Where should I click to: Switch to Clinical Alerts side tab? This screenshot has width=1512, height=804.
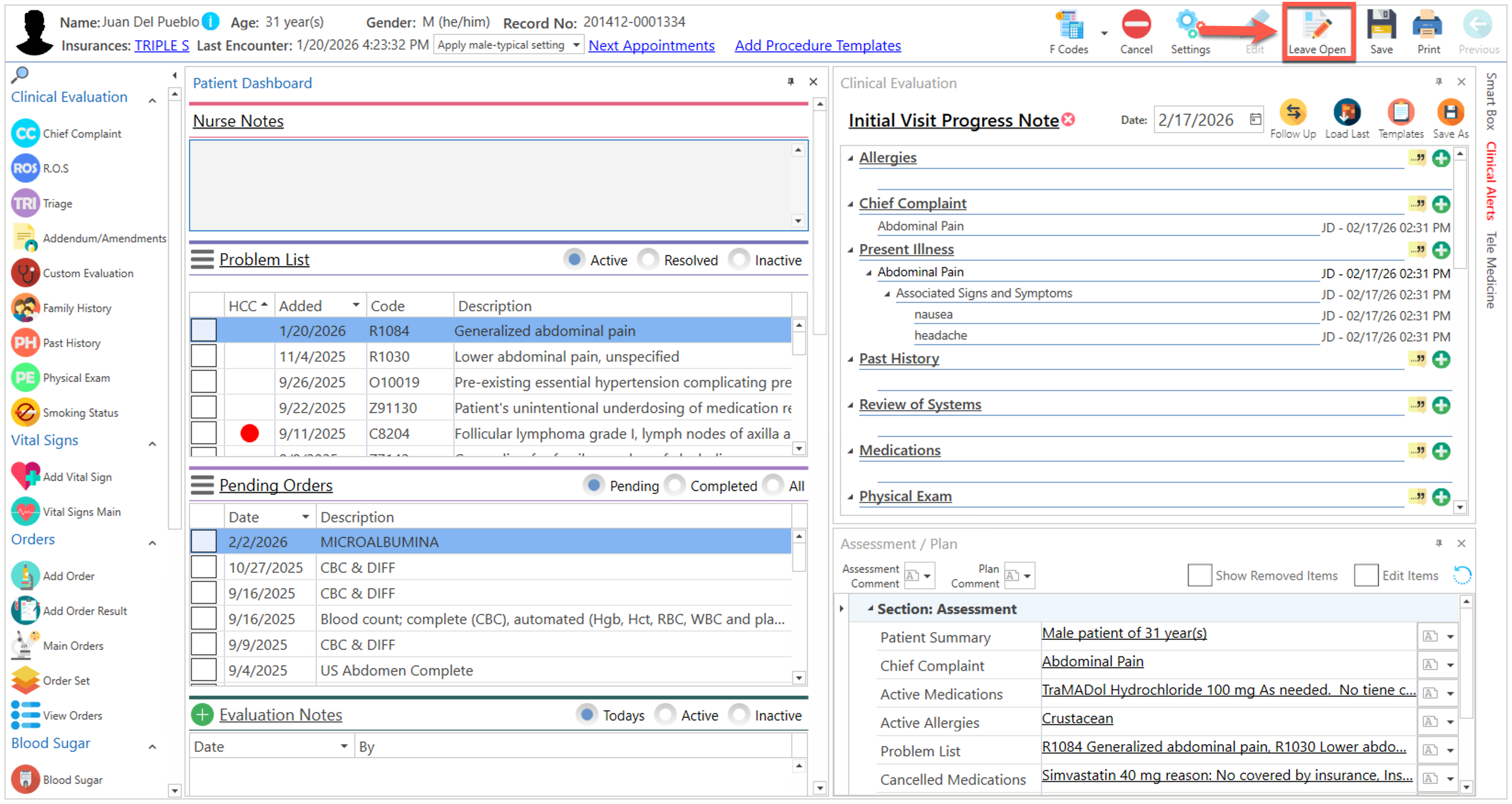pos(1490,181)
